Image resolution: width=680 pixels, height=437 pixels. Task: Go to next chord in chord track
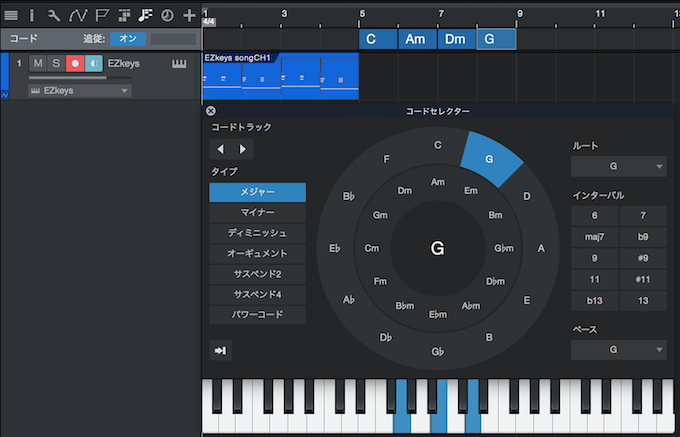(x=242, y=149)
